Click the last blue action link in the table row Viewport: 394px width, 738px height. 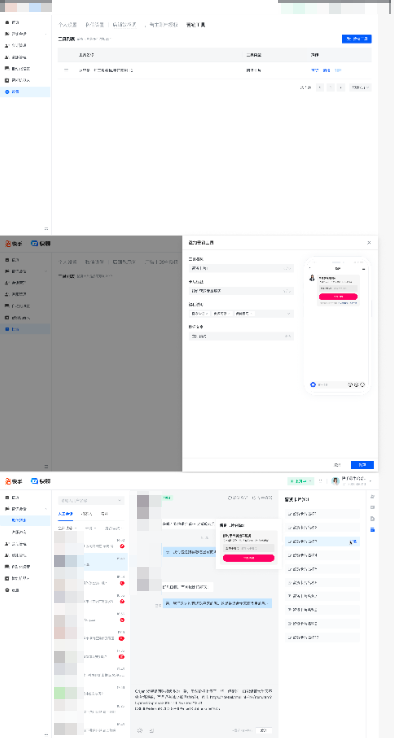[338, 70]
